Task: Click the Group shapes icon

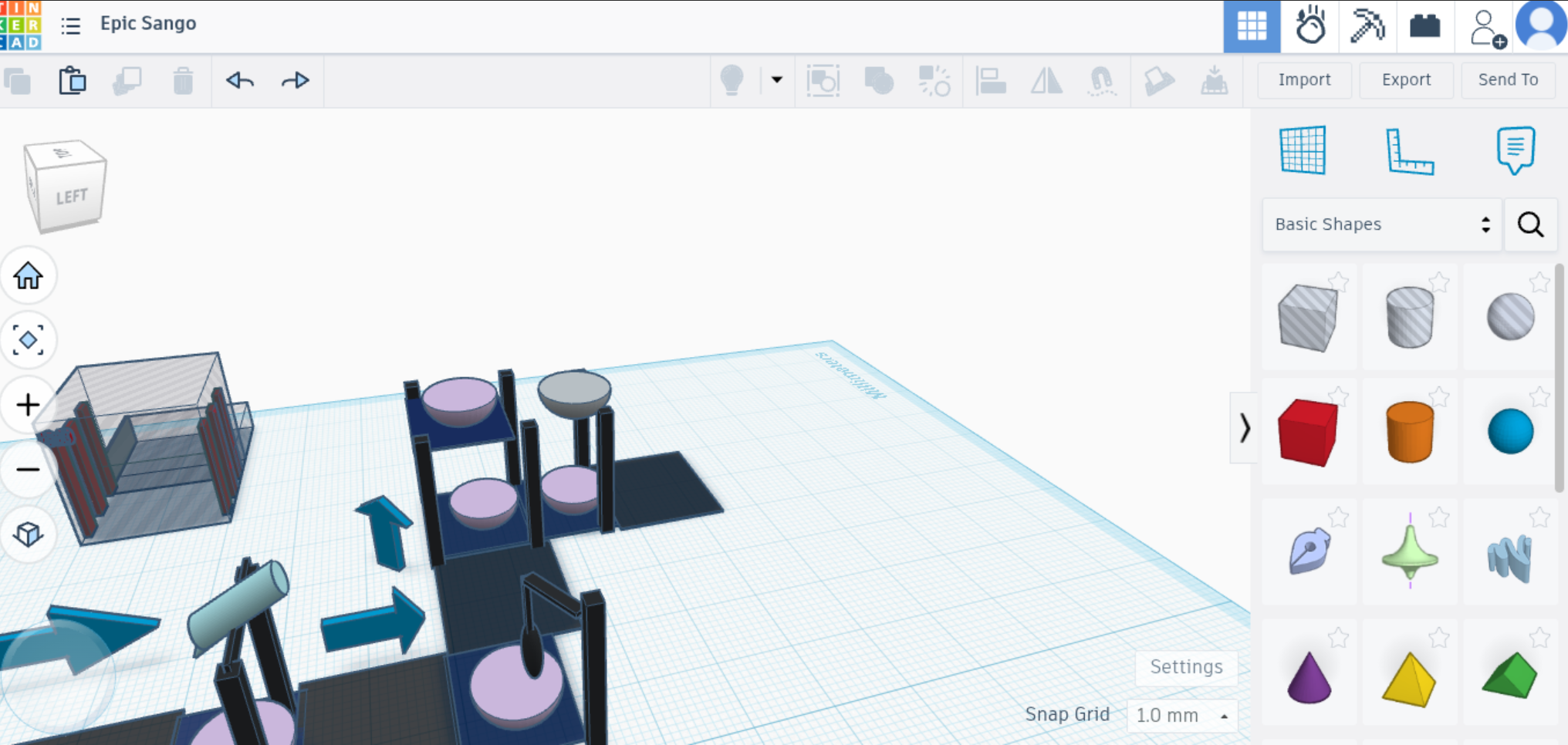Action: click(879, 80)
